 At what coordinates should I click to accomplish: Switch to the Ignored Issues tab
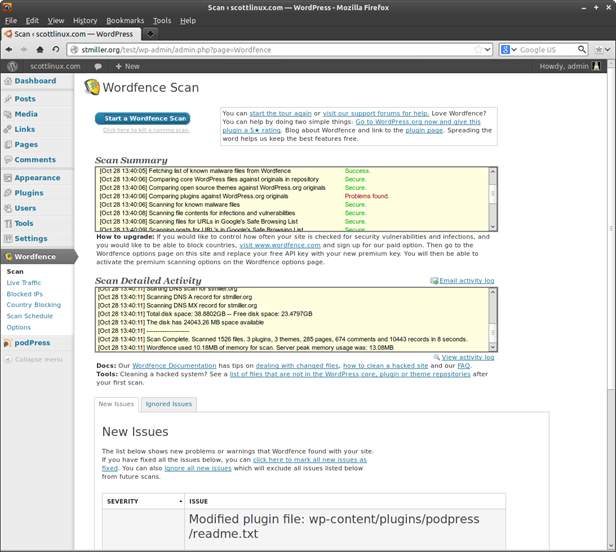click(168, 404)
